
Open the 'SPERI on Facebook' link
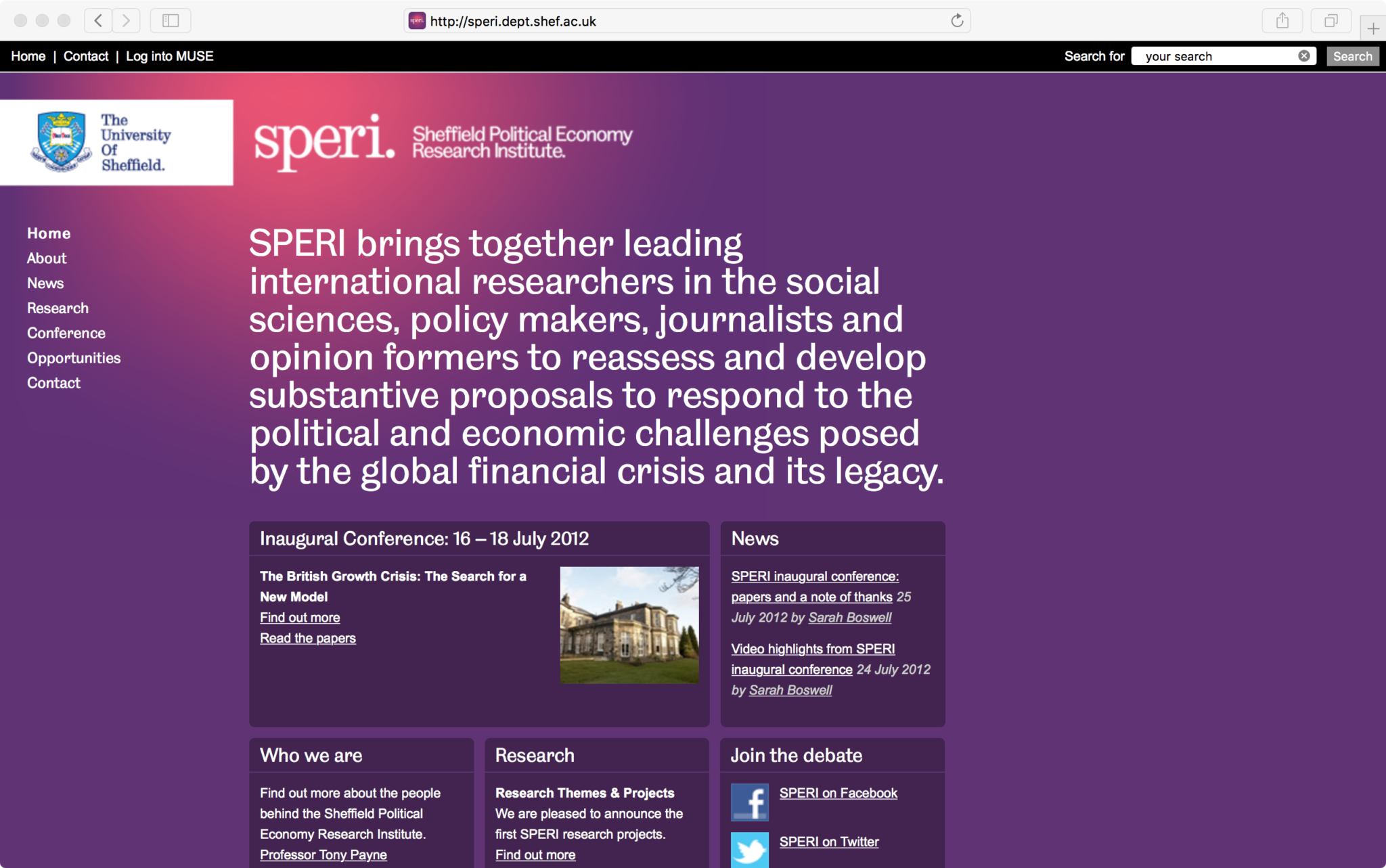[839, 793]
